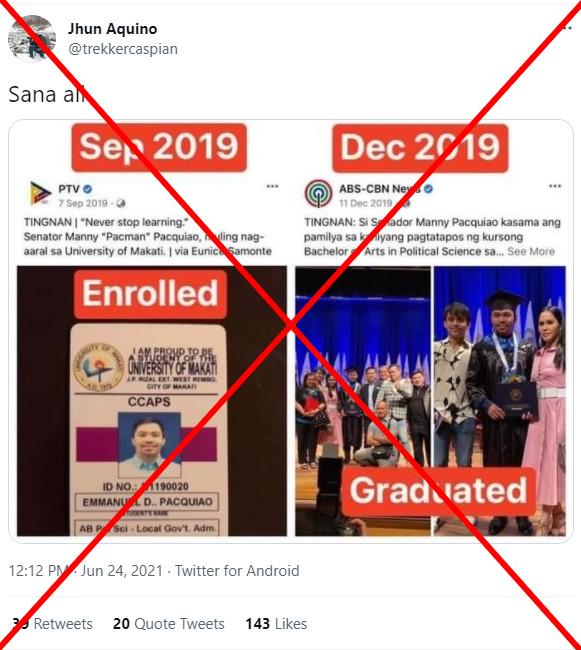This screenshot has height=650, width=581.
Task: Open the Jhun Aquino display name
Action: [x=112, y=29]
